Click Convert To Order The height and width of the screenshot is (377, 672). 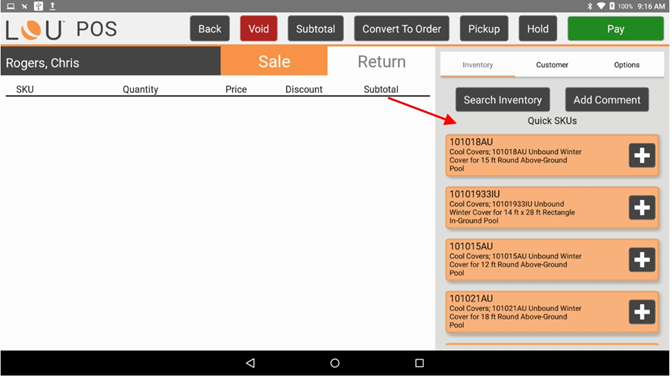(x=402, y=29)
